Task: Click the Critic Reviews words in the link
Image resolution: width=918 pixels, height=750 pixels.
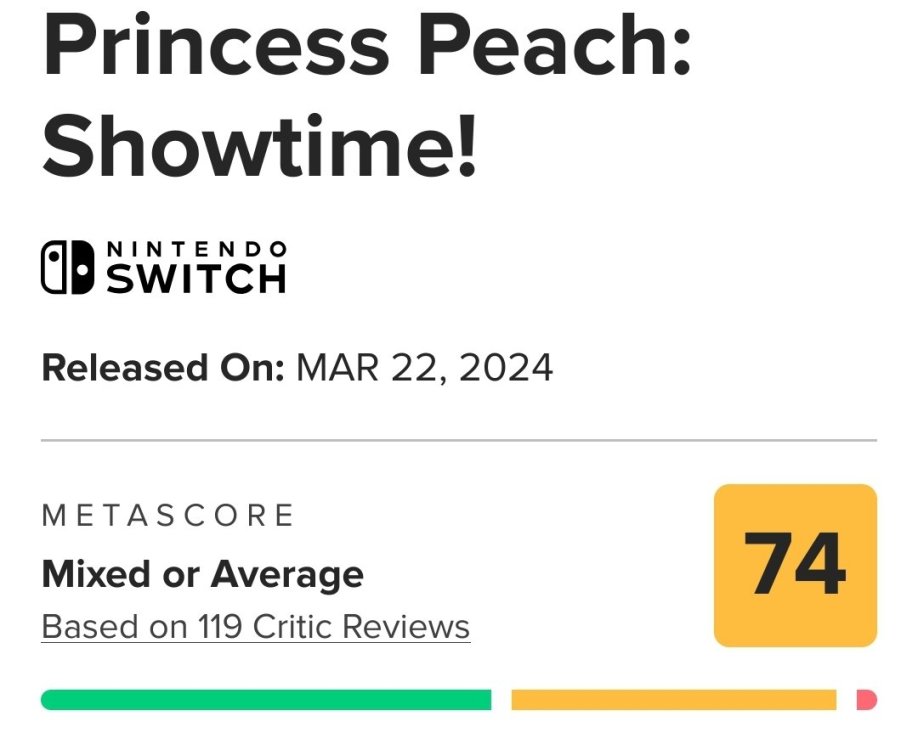Action: [361, 627]
